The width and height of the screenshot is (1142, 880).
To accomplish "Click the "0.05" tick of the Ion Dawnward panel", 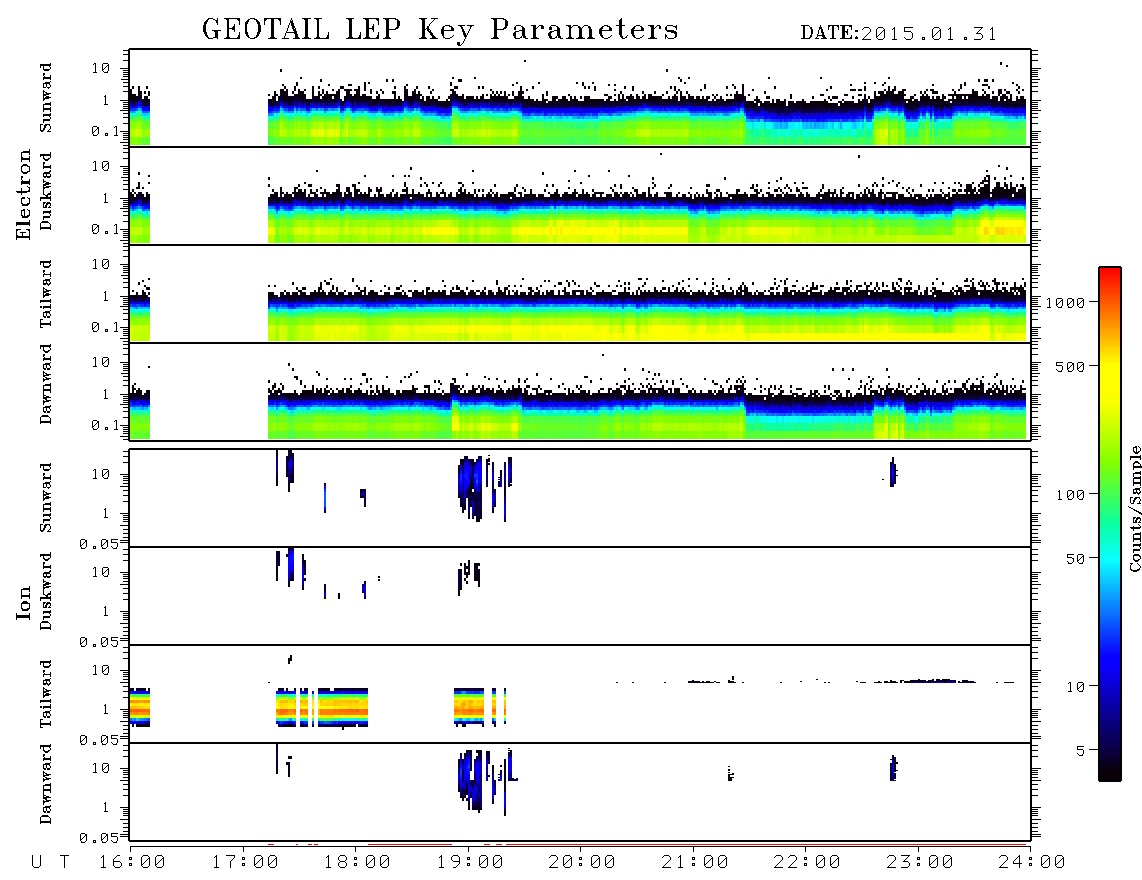I will click(x=99, y=838).
